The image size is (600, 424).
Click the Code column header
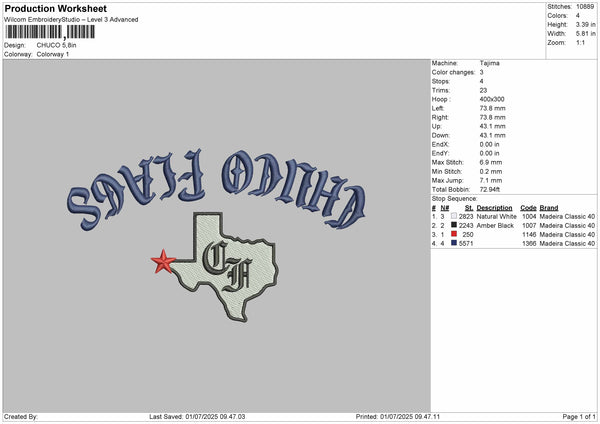tap(528, 208)
